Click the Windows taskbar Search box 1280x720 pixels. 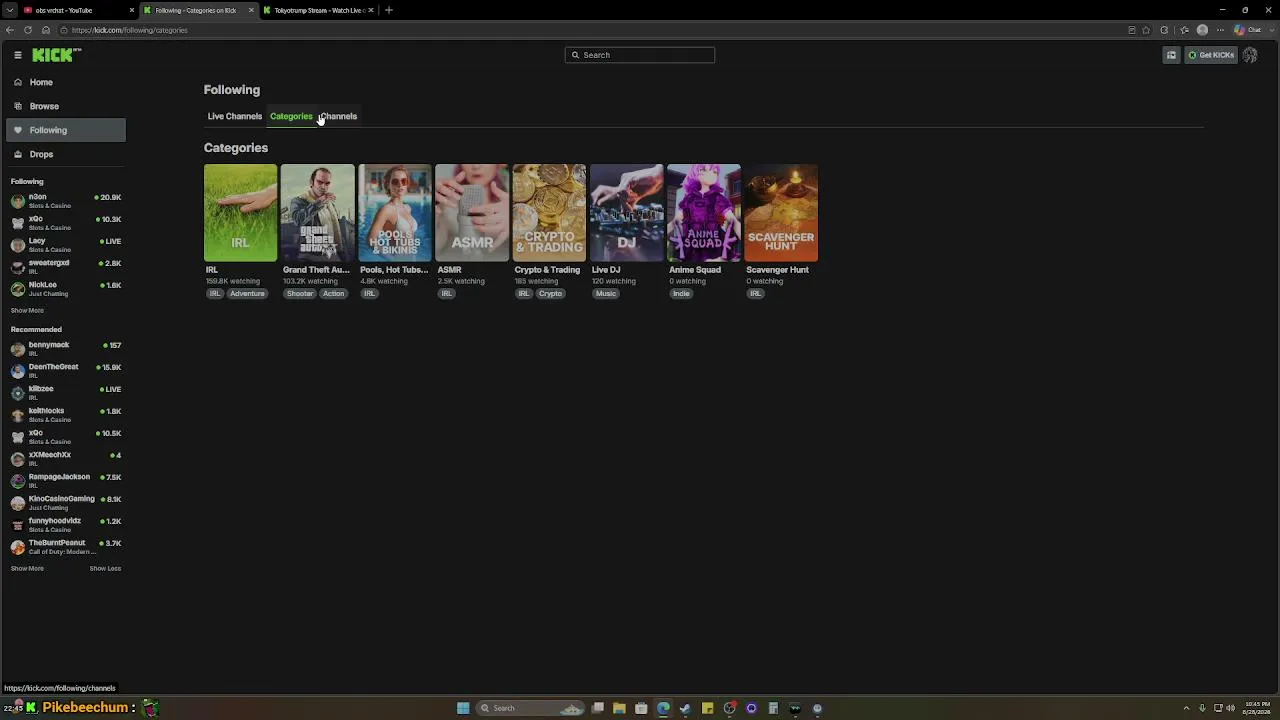(x=531, y=708)
